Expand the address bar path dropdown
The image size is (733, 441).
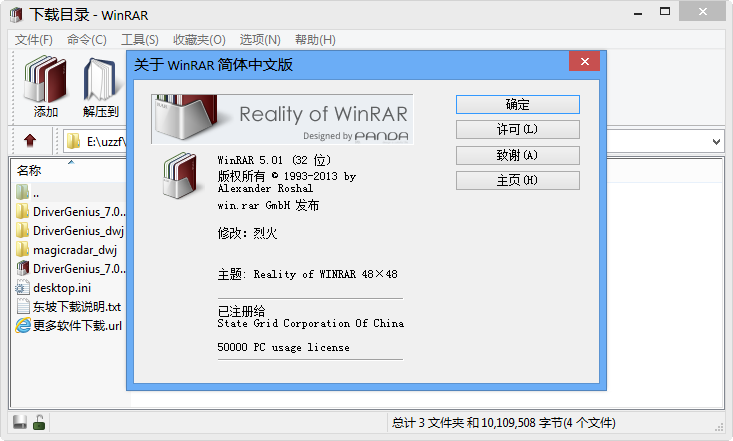pos(715,141)
